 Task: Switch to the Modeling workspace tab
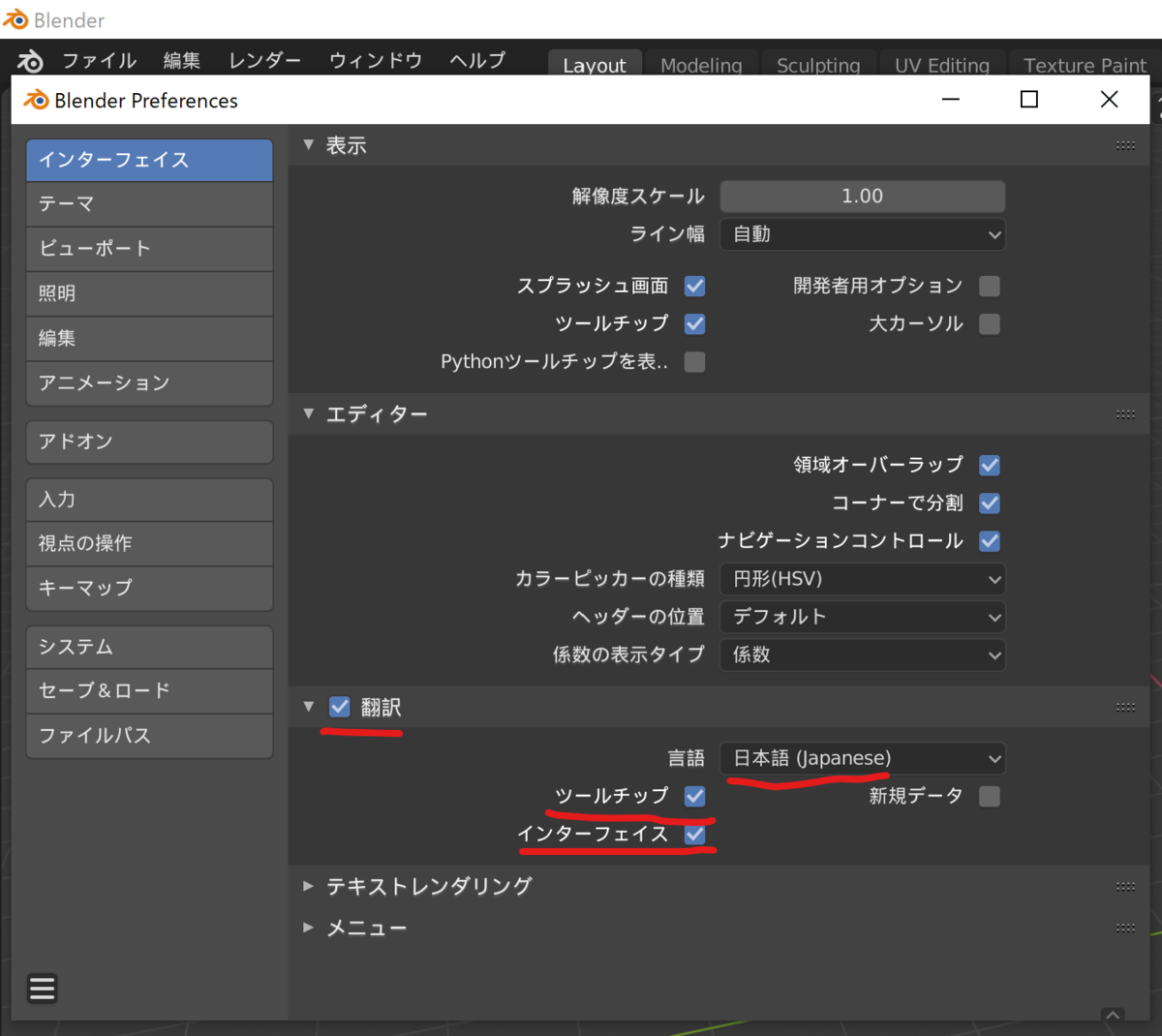coord(701,64)
